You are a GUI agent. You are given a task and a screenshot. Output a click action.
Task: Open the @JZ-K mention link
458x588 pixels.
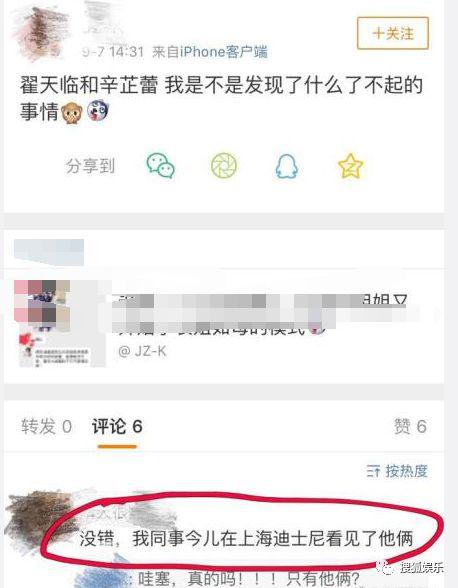click(x=142, y=351)
